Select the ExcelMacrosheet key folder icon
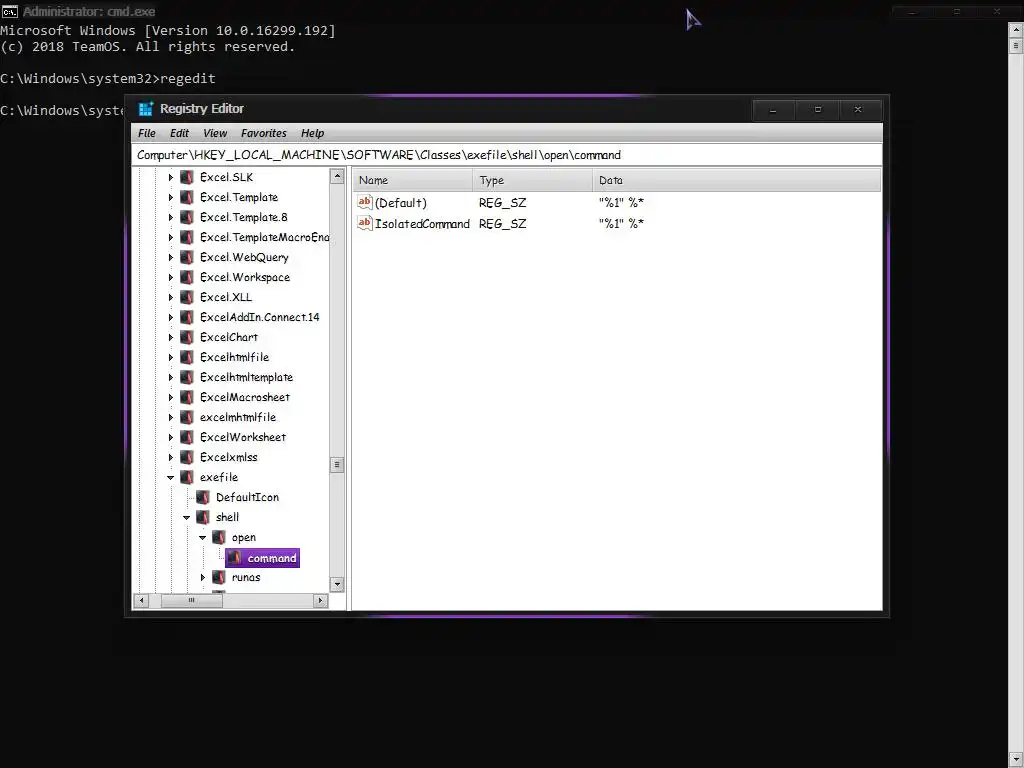The width and height of the screenshot is (1024, 768). (x=187, y=397)
